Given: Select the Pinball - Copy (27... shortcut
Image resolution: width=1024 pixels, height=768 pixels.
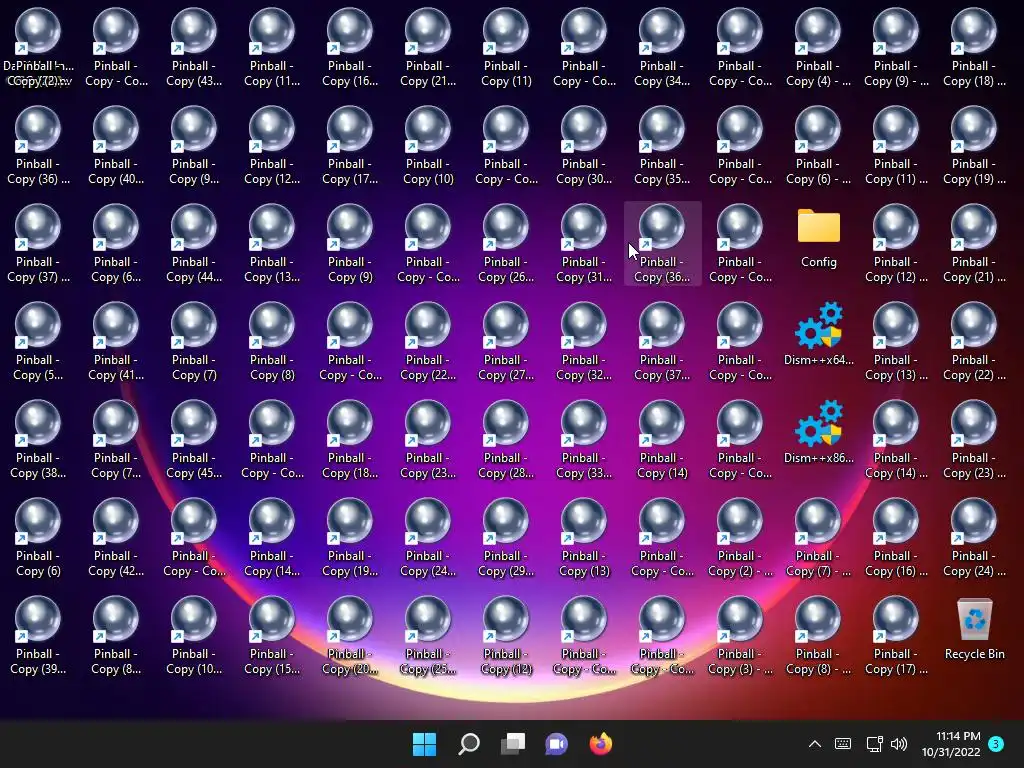Looking at the screenshot, I should point(506,342).
